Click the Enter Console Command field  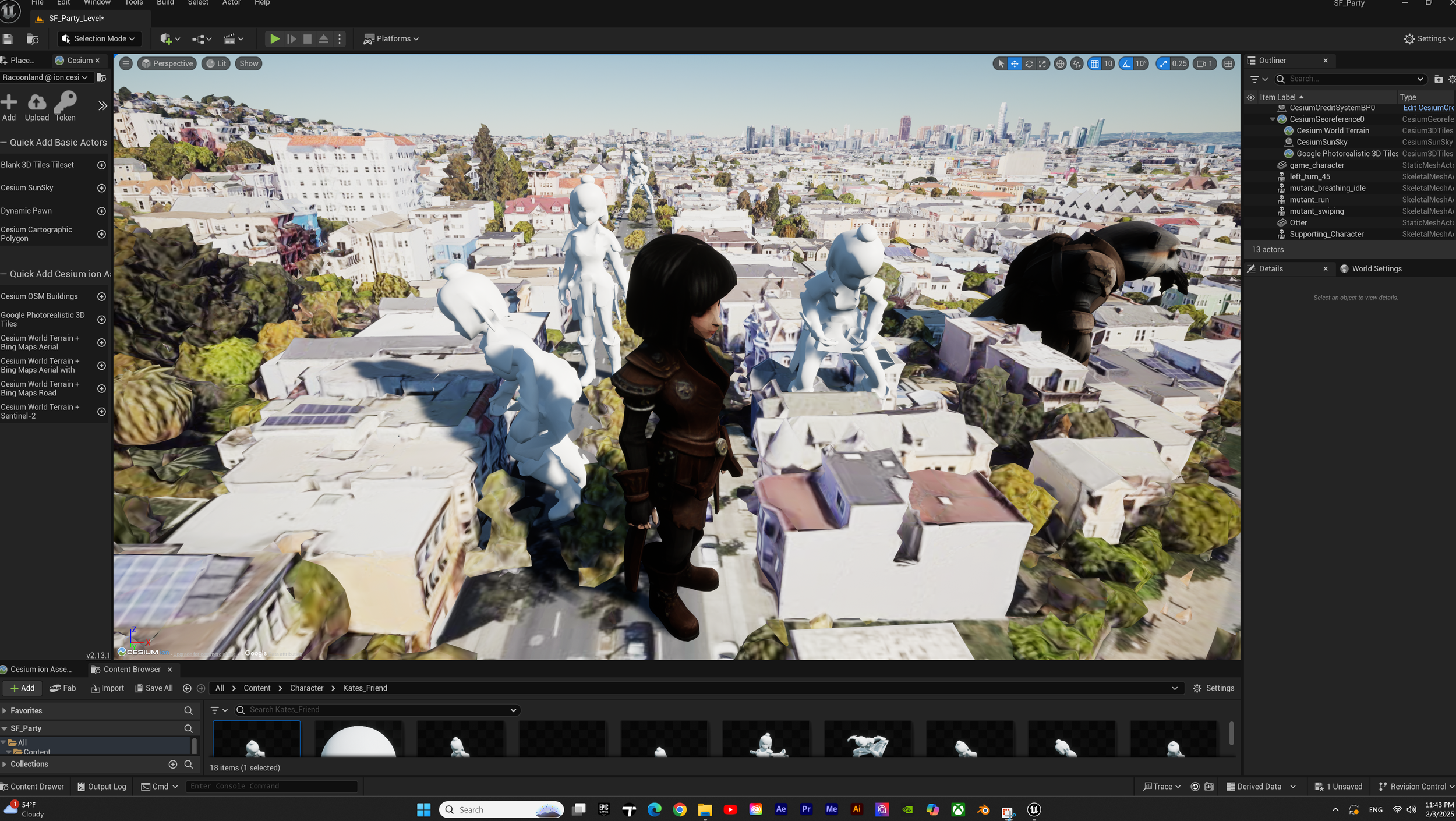271,786
